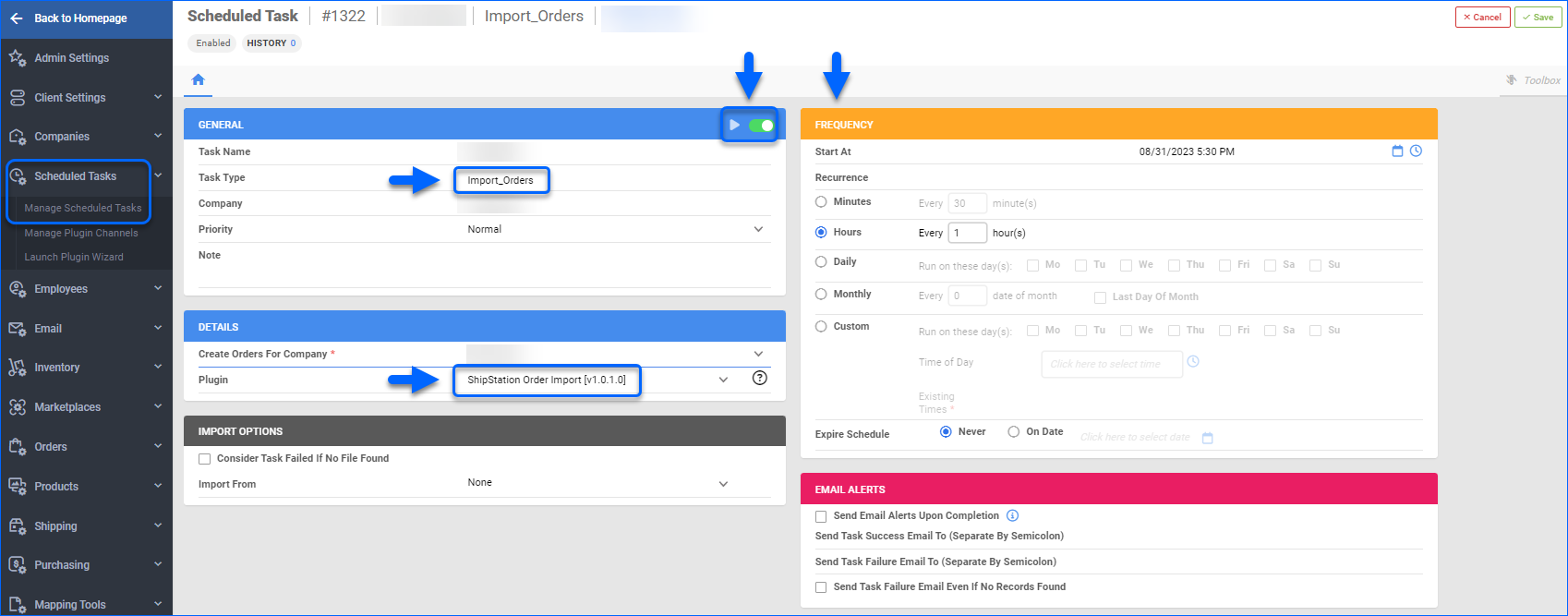Toggle the task enabled switch off

click(761, 126)
